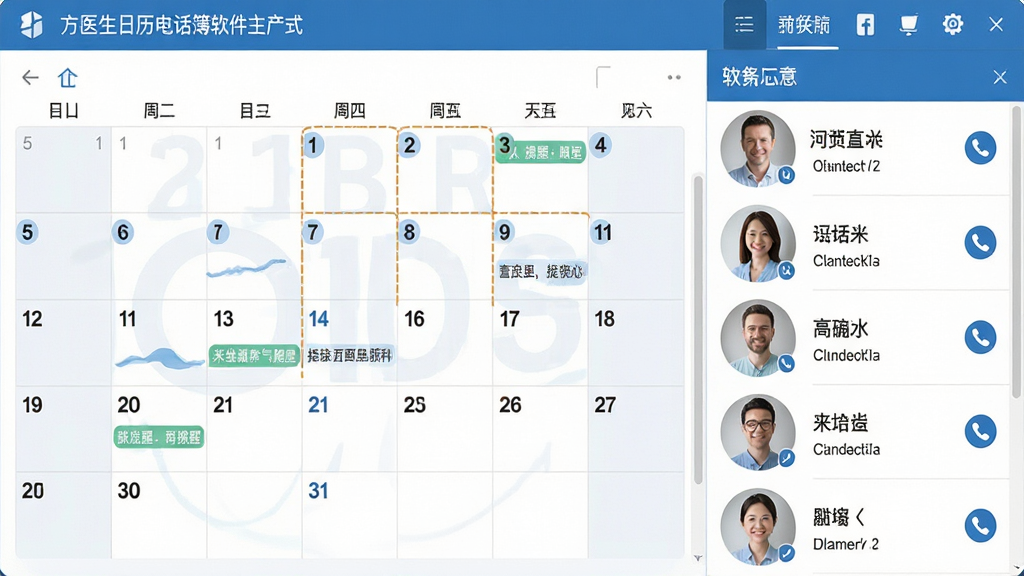Open settings gear in title bar
Viewport: 1024px width, 576px height.
953,24
